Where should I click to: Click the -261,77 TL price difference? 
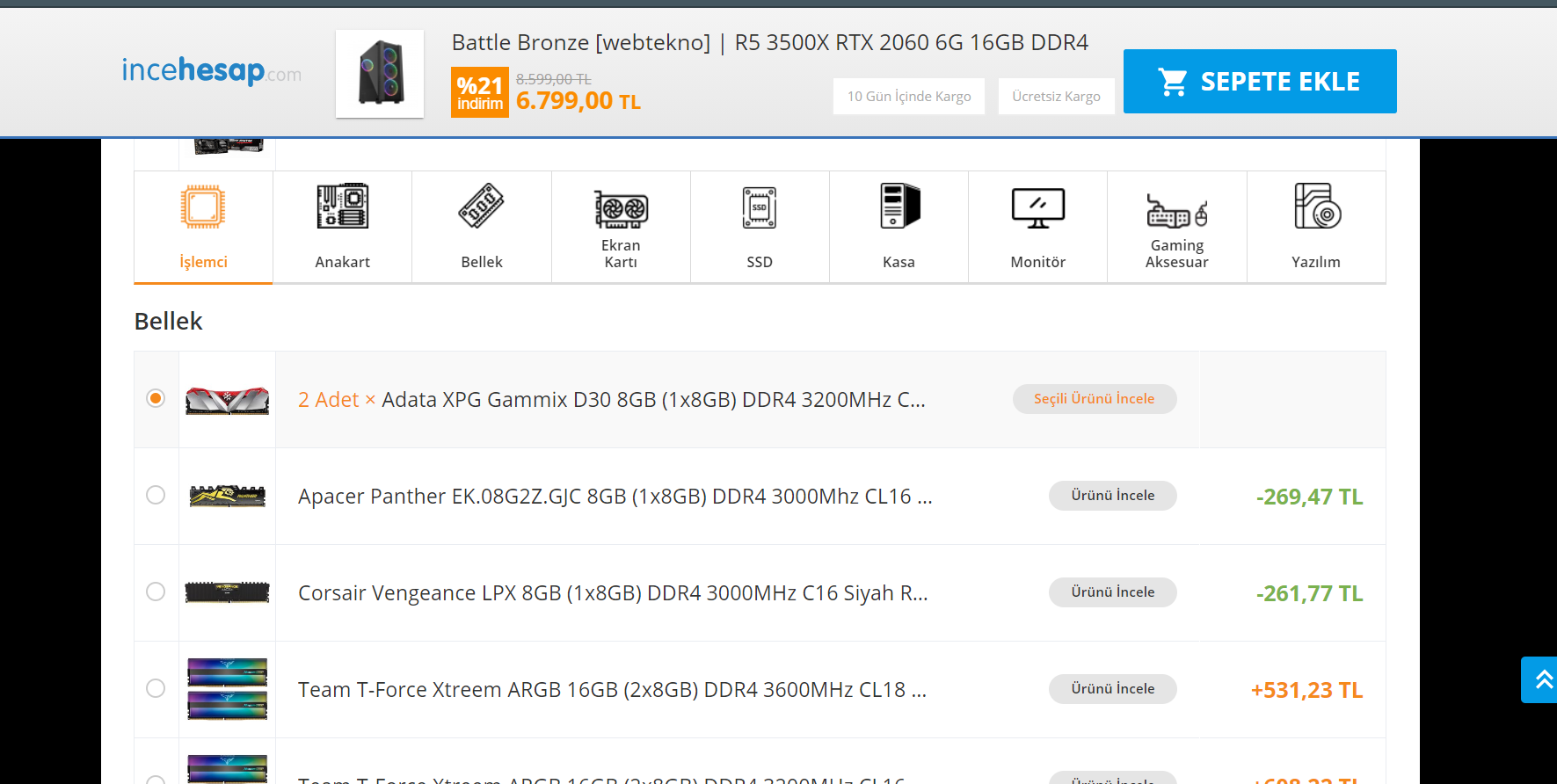click(1310, 594)
